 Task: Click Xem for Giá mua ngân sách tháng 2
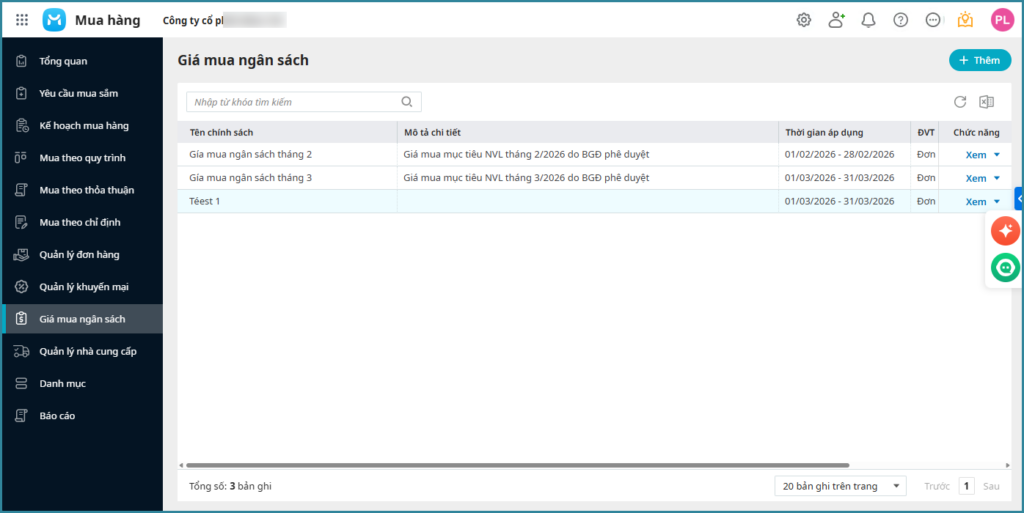click(976, 155)
